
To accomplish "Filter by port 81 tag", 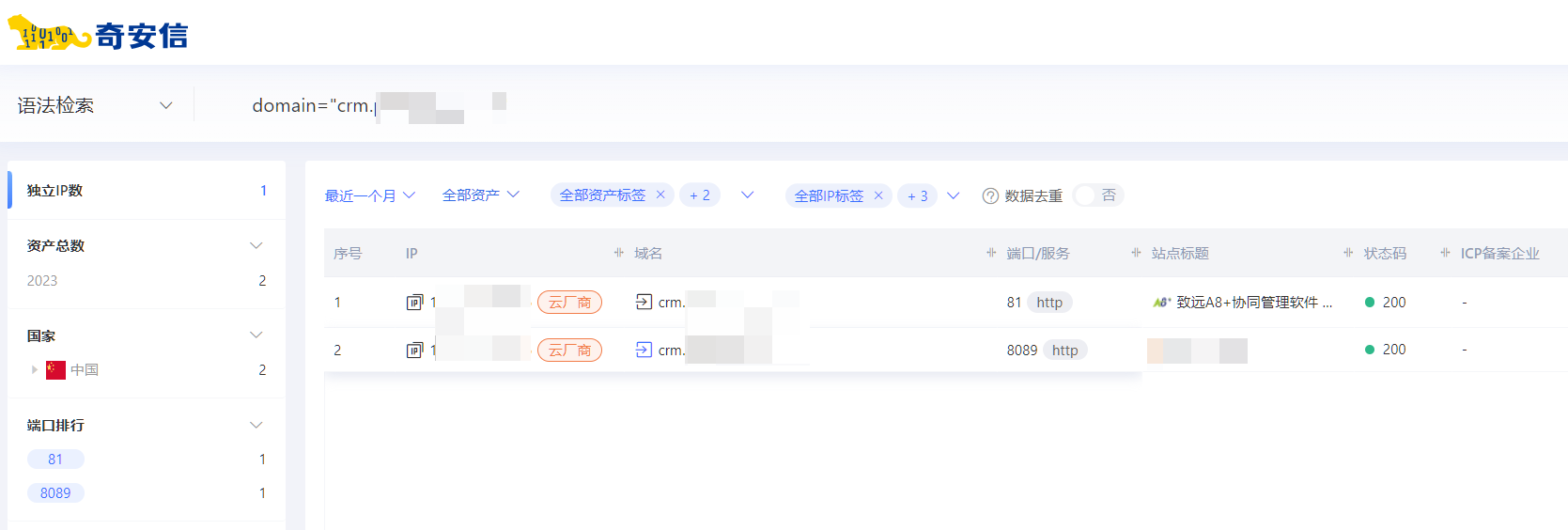I will pos(55,459).
